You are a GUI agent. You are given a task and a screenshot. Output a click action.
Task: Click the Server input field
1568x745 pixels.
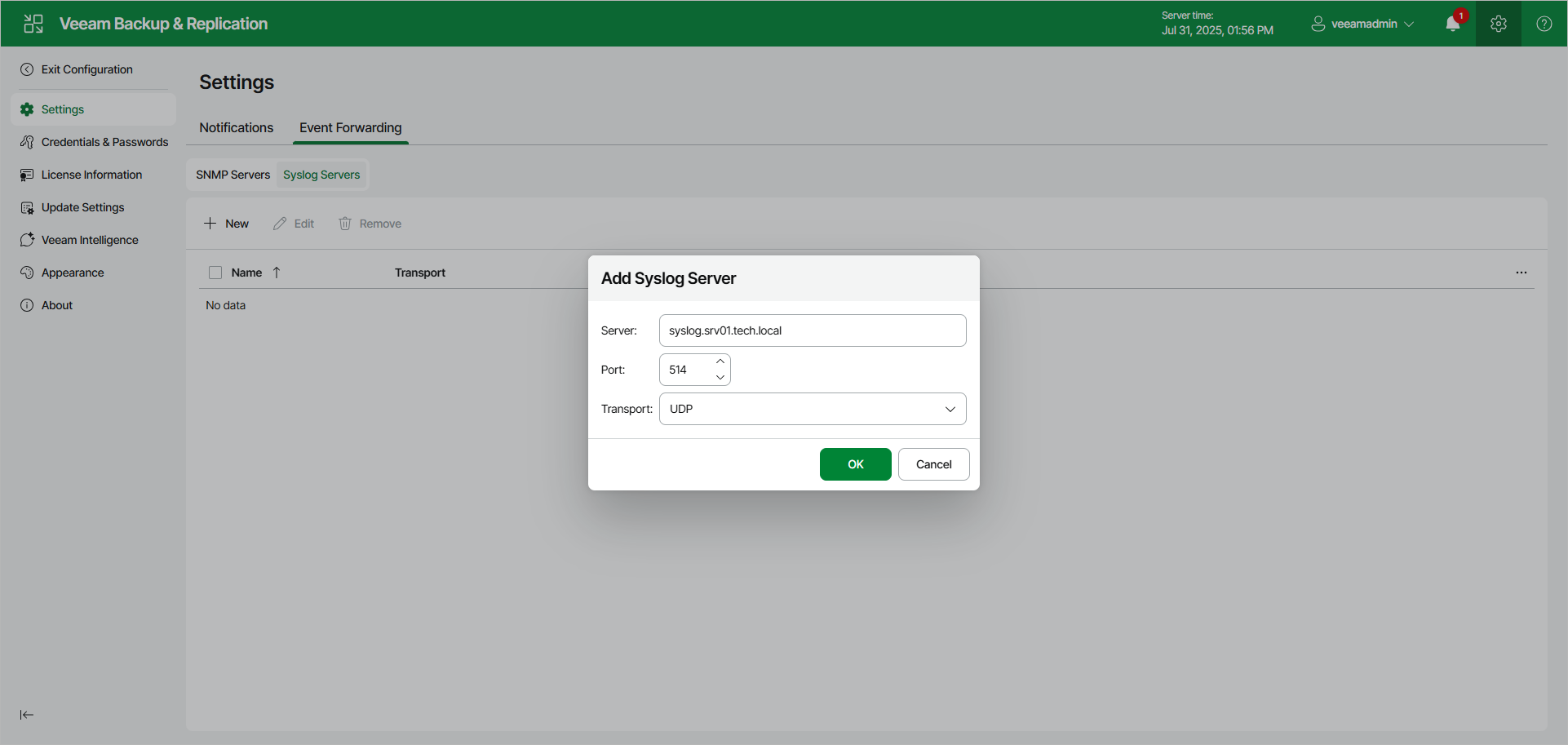tap(813, 330)
